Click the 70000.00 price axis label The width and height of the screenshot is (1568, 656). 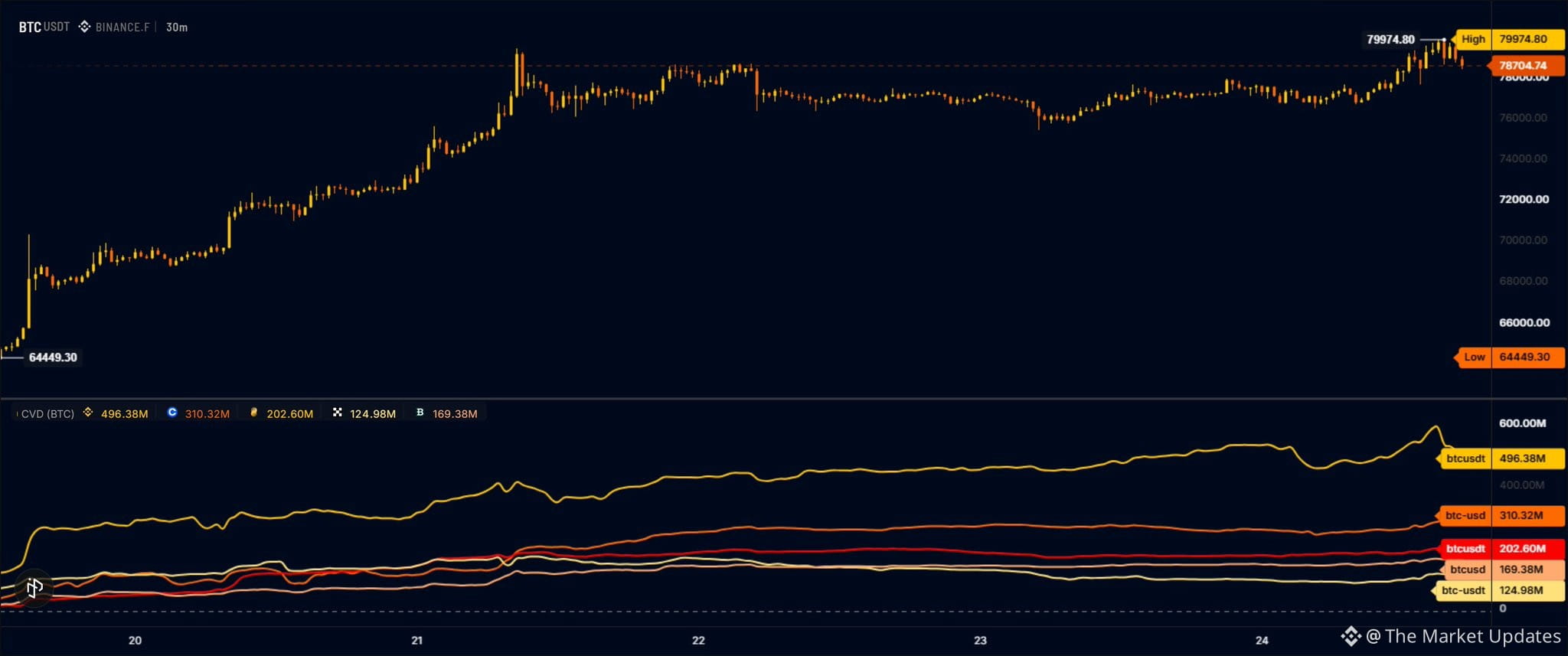point(1524,240)
